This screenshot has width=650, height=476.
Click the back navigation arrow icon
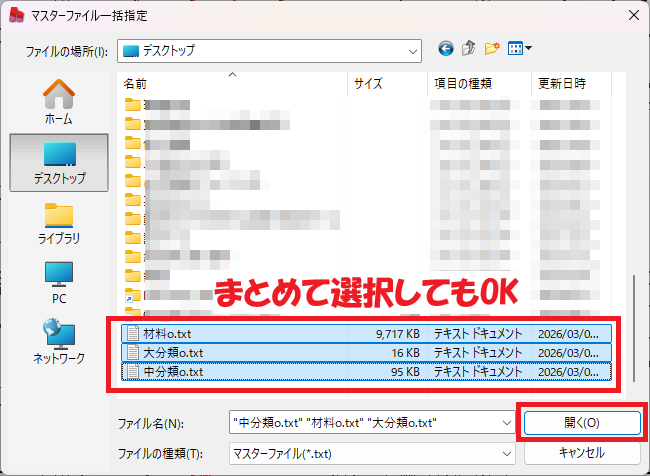446,49
